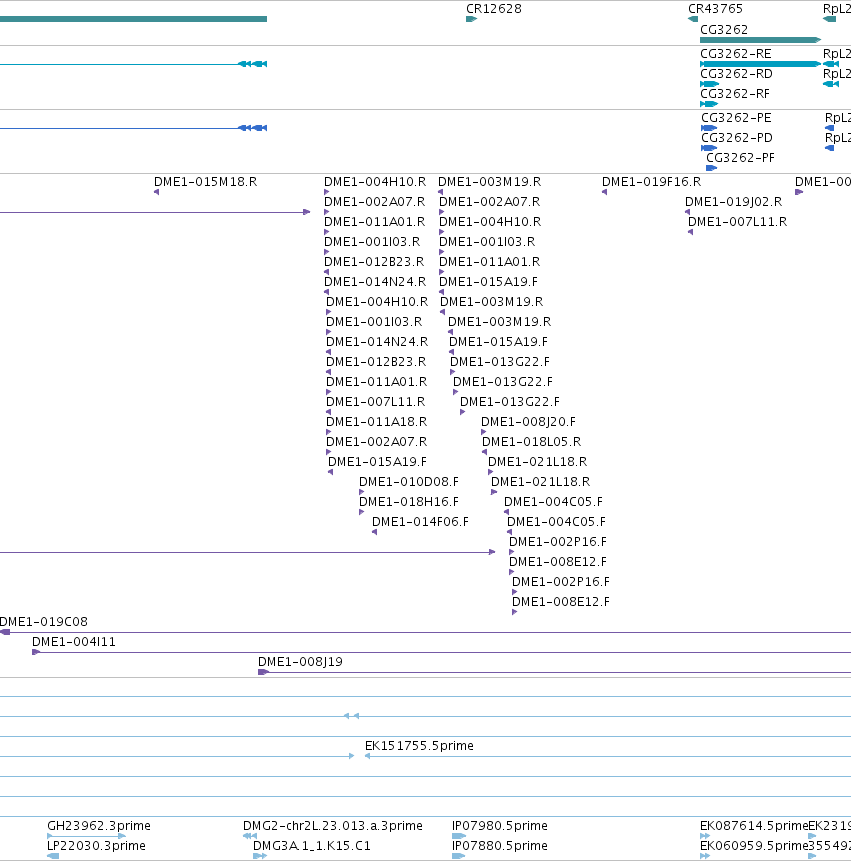
Task: Click the DME1-019F16.R read label
Action: (x=651, y=182)
